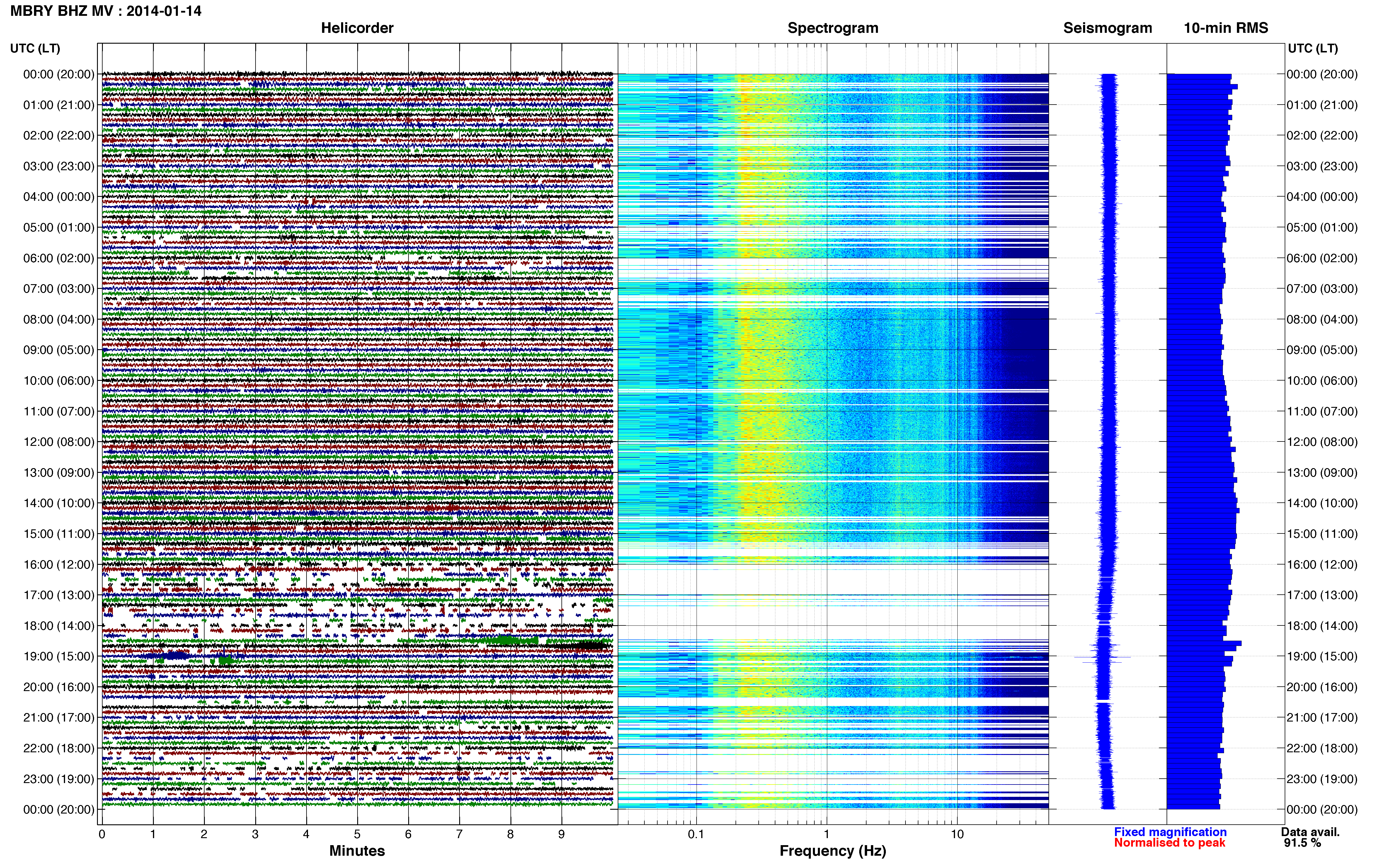Click '07:00 (03:00)' on the right time axis
The height and width of the screenshot is (868, 1389).
pyautogui.click(x=1322, y=289)
